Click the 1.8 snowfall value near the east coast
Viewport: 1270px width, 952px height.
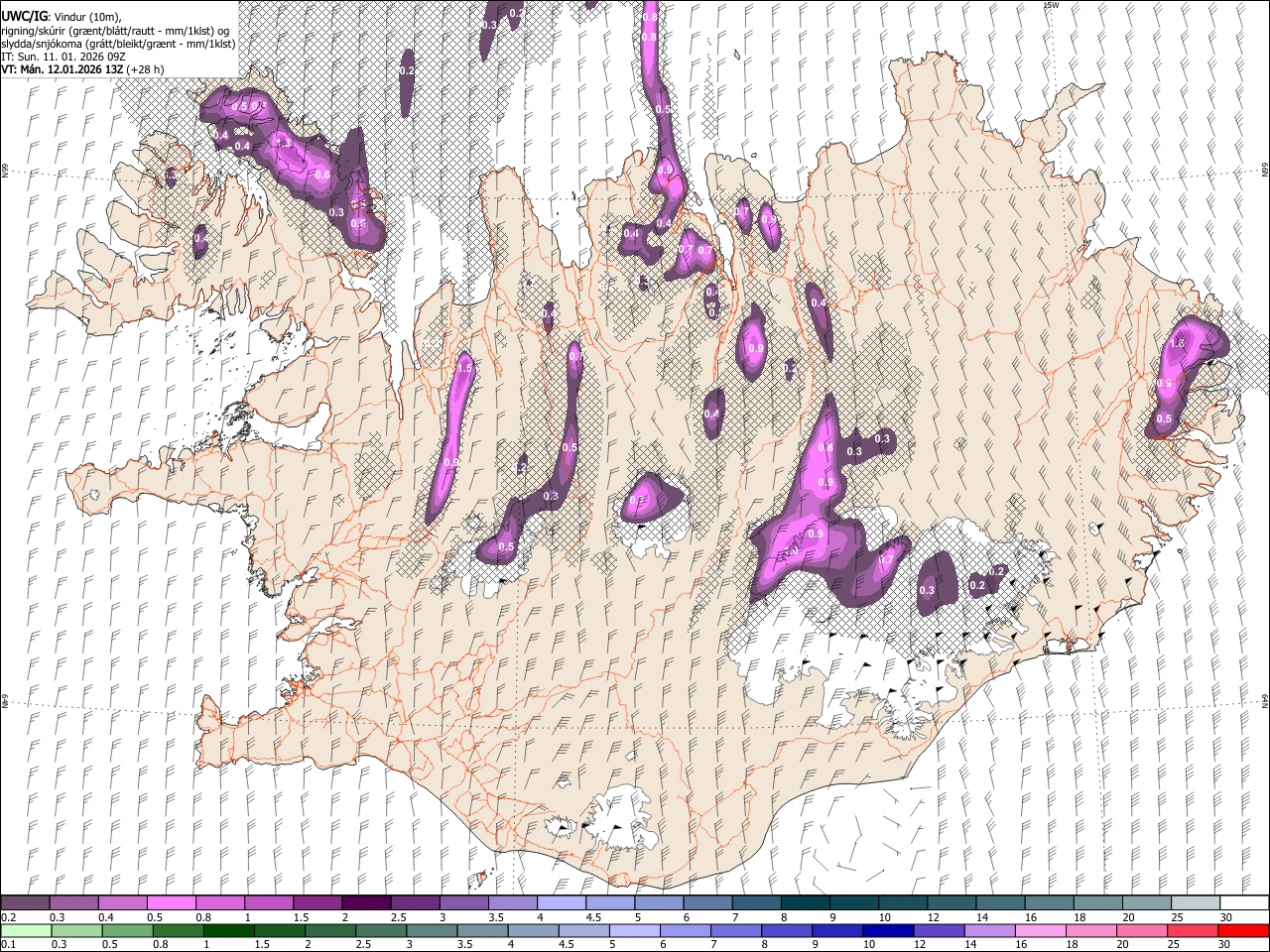(1178, 343)
